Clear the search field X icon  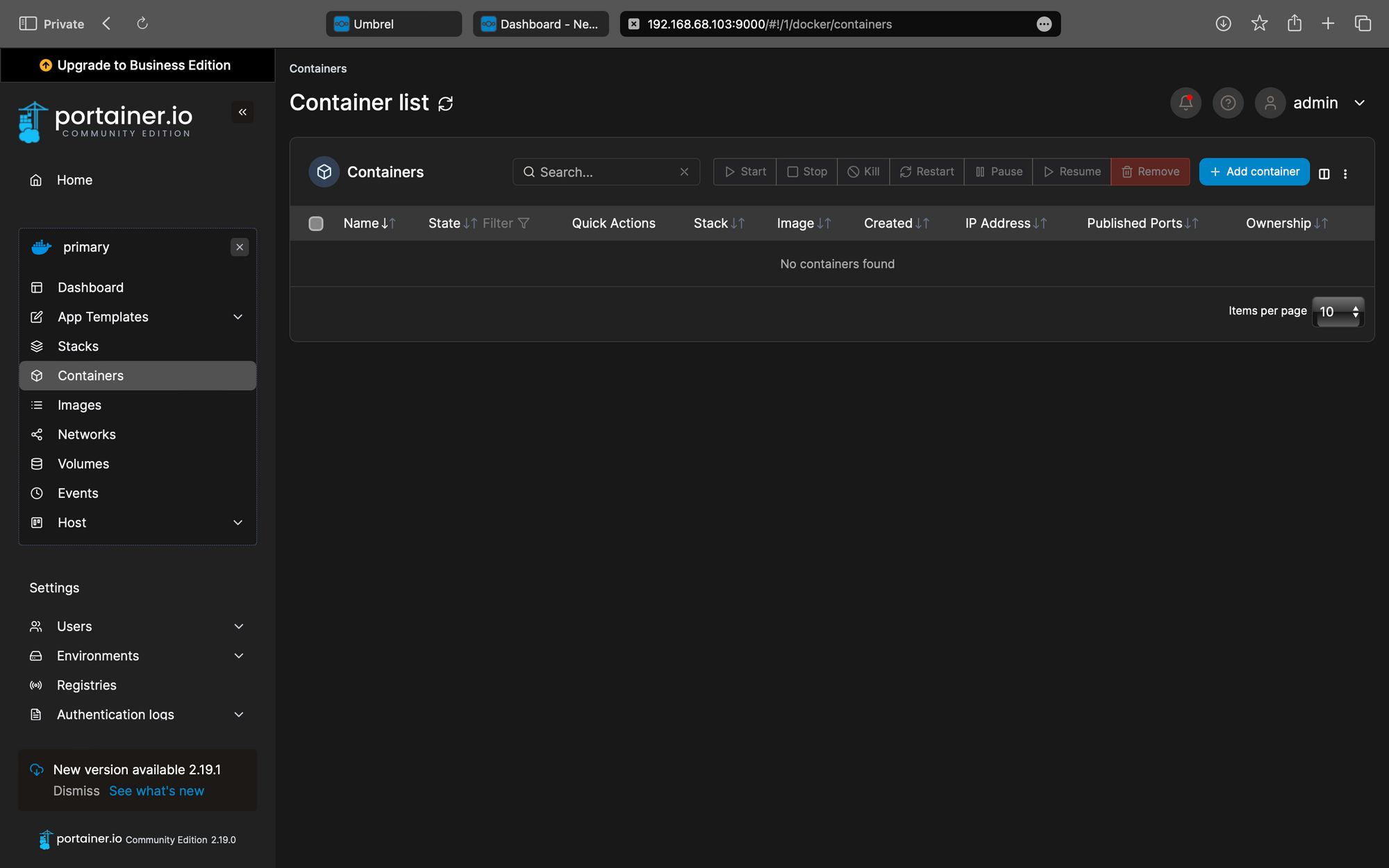[x=684, y=172]
